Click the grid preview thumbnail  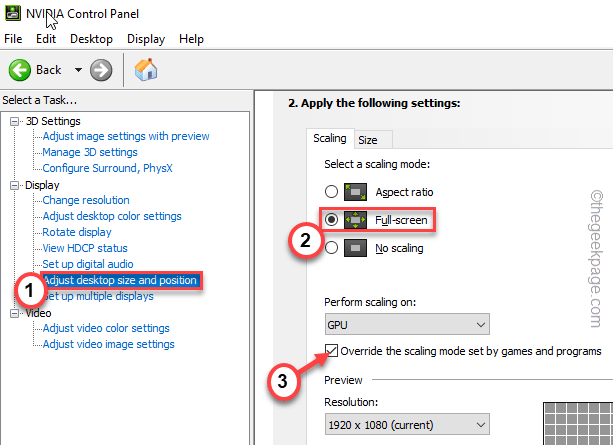[x=578, y=424]
